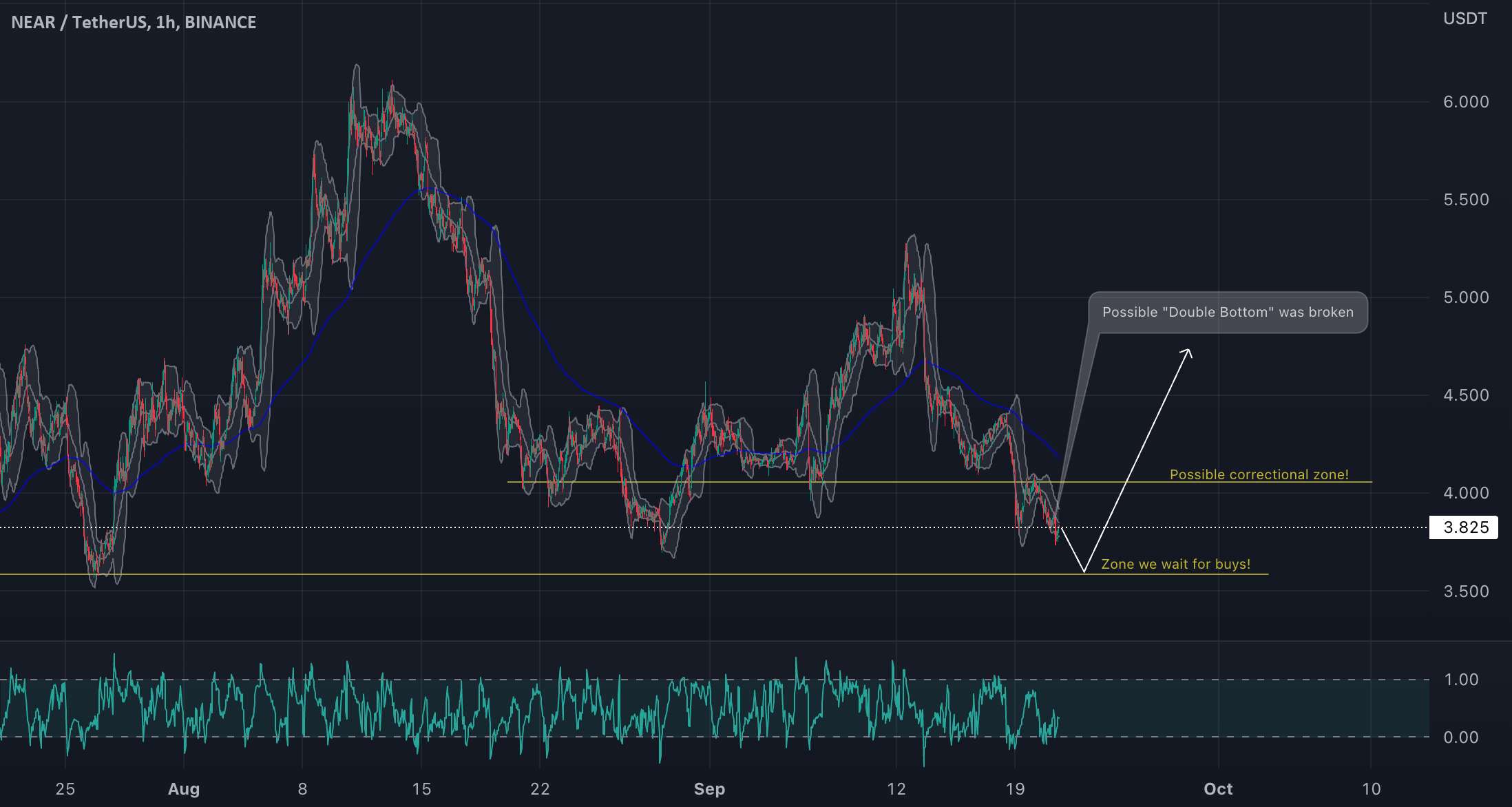Click the 10 date label on time axis

click(x=1371, y=789)
